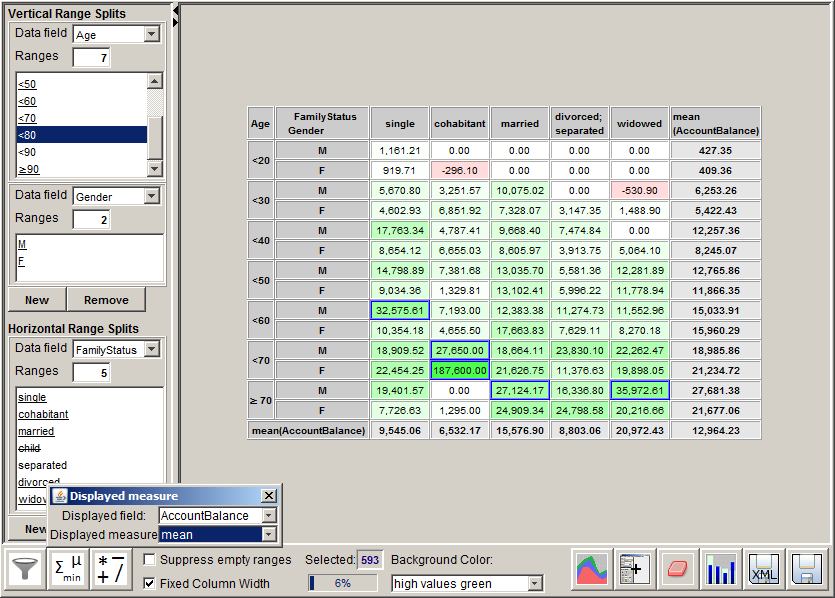Click the New button in Vertical Range Splits
The width and height of the screenshot is (835, 598).
click(x=36, y=300)
